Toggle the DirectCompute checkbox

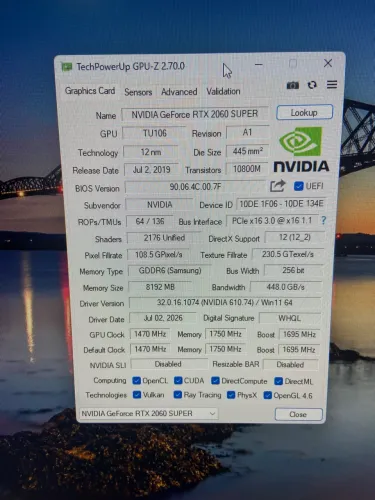tap(215, 381)
